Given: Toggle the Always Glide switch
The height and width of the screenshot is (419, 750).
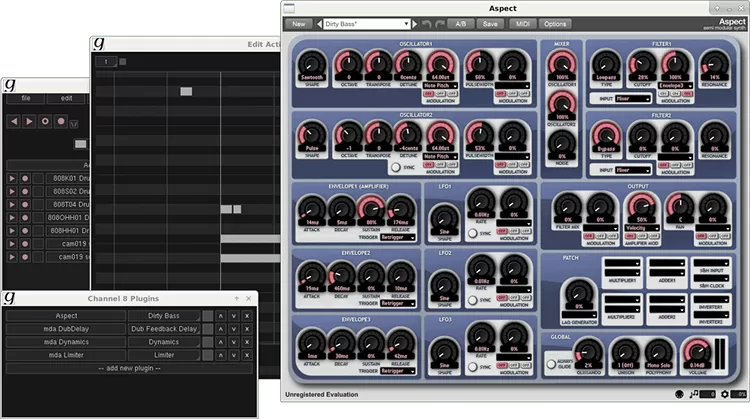Looking at the screenshot, I should (551, 364).
